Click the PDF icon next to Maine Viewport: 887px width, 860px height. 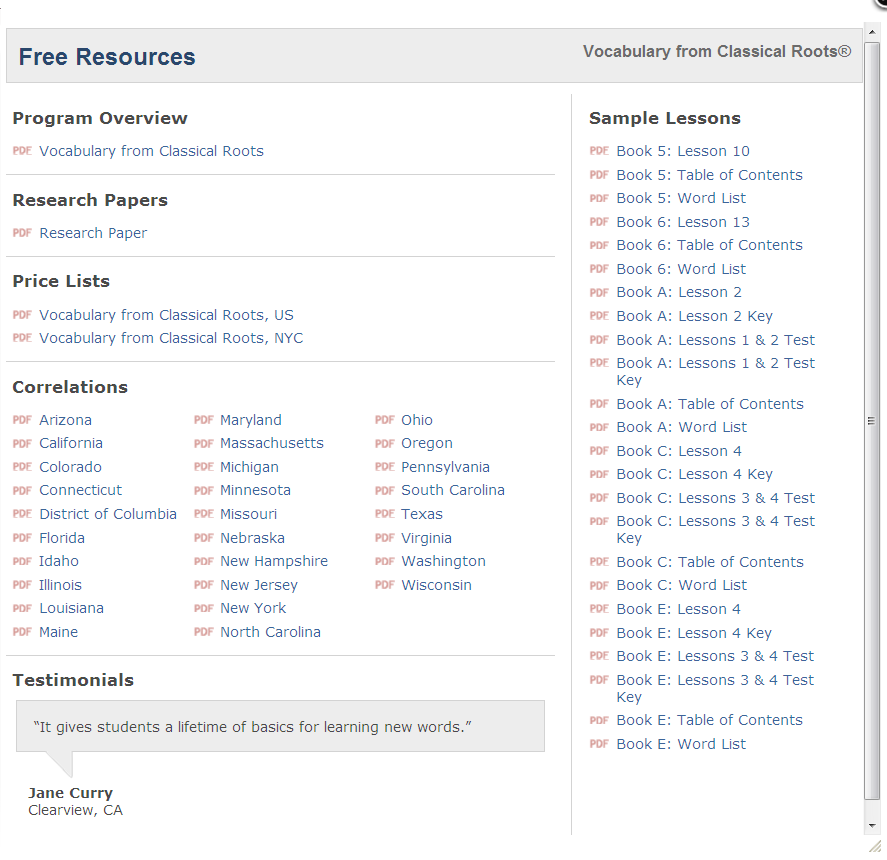[22, 632]
